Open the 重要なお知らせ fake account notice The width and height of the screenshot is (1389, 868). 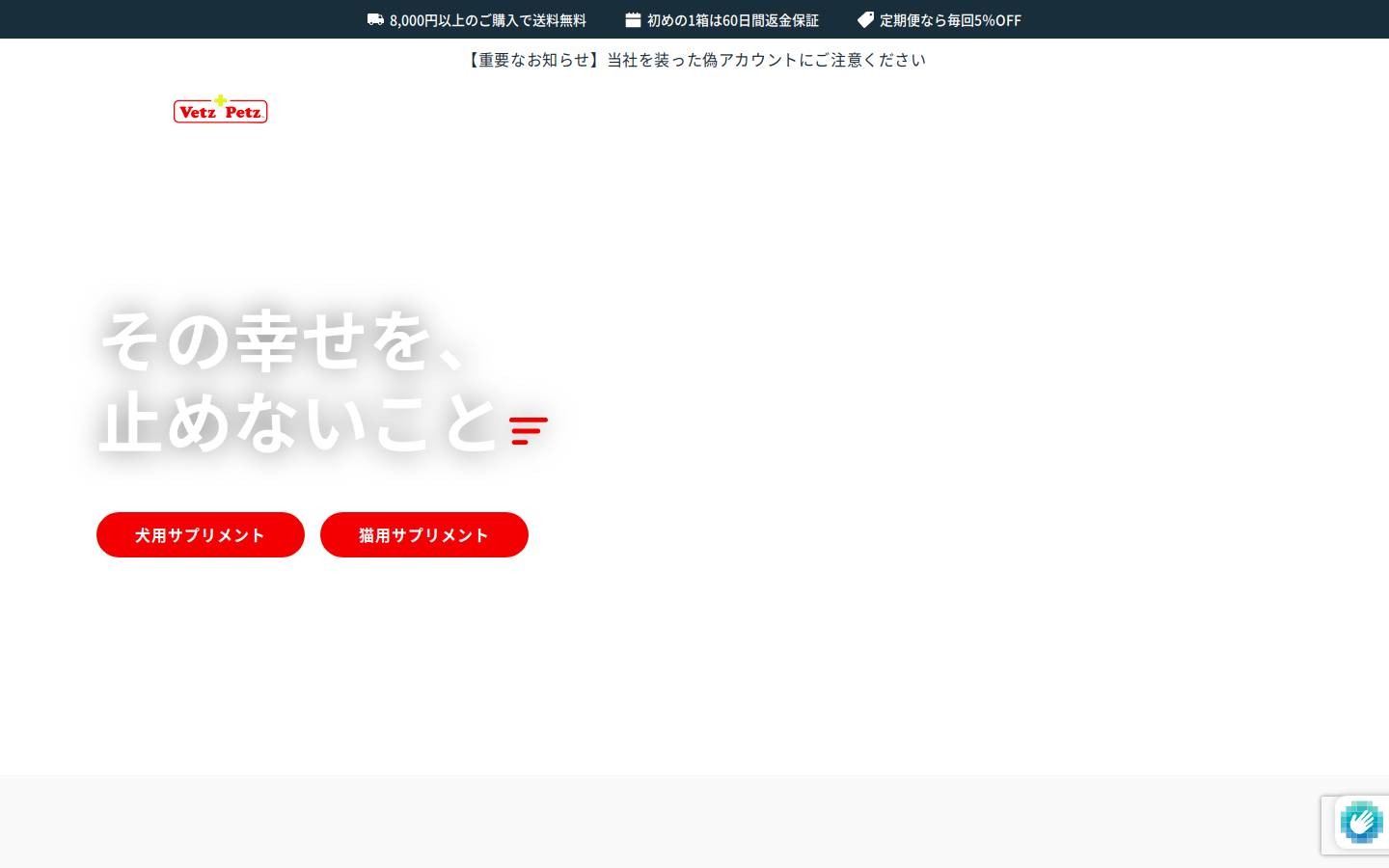click(694, 60)
